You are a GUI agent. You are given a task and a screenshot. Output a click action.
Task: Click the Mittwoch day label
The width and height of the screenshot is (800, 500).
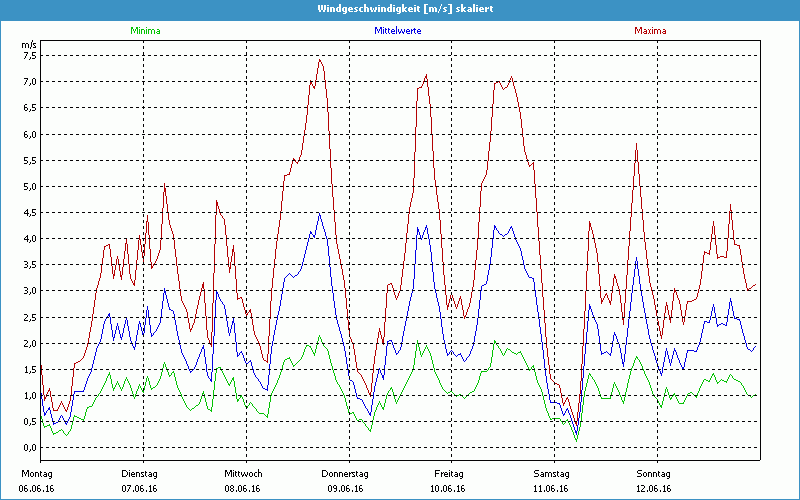click(243, 474)
